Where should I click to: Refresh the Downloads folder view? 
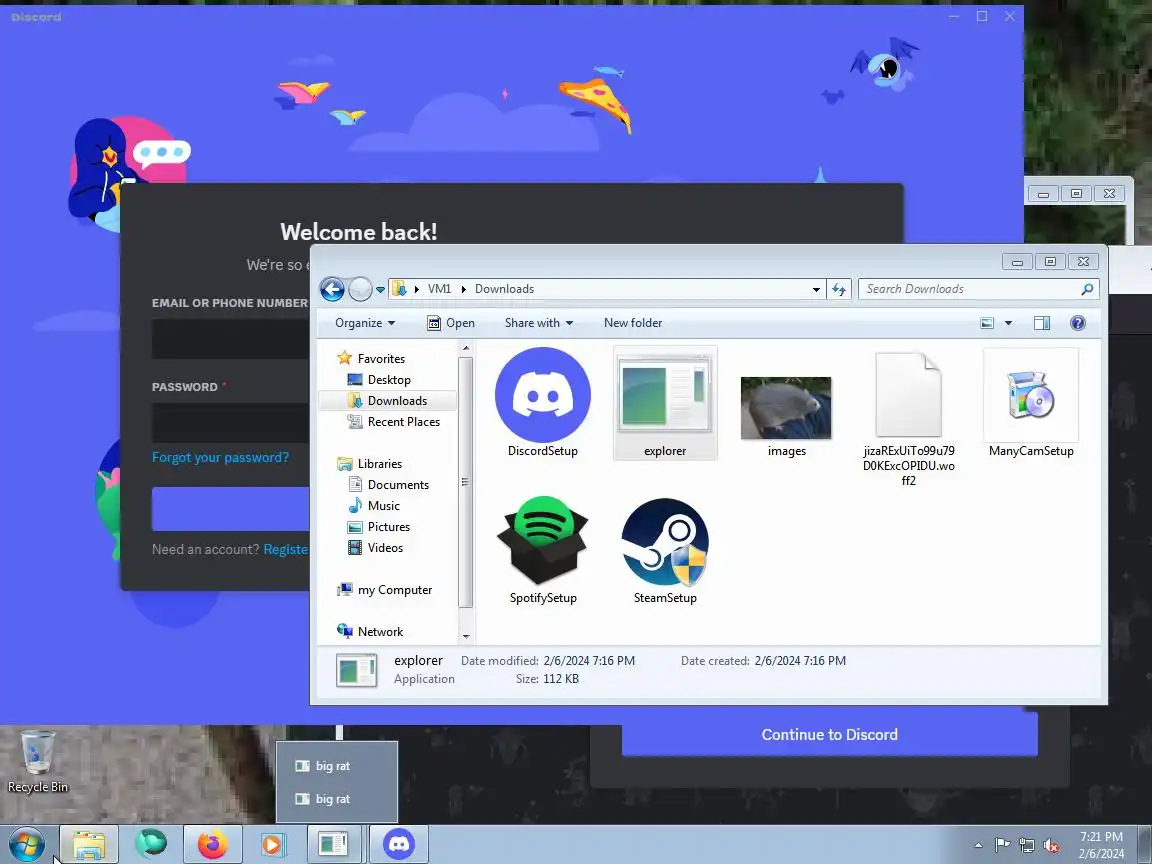click(x=839, y=289)
